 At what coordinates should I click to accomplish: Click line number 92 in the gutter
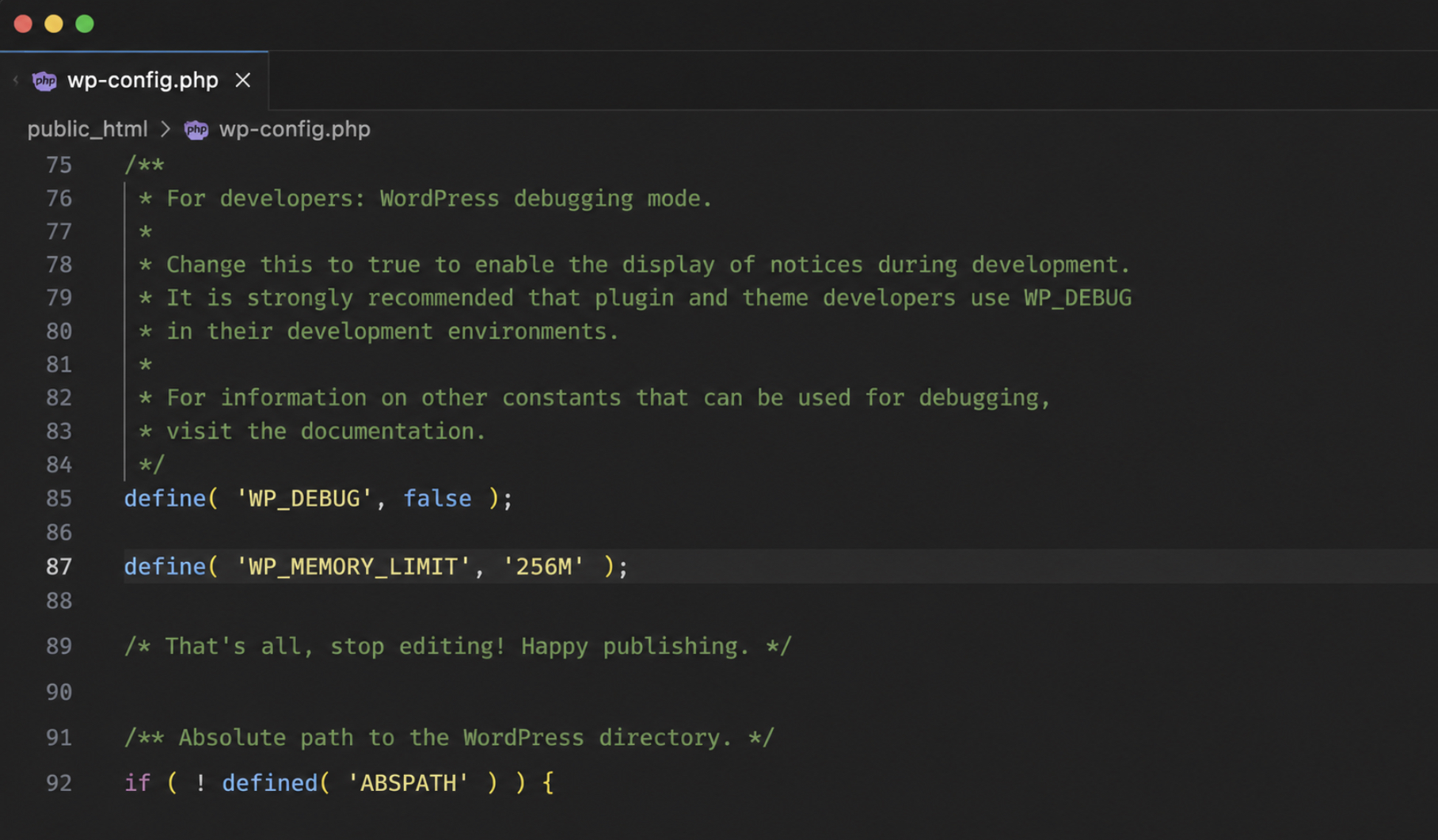pos(59,783)
